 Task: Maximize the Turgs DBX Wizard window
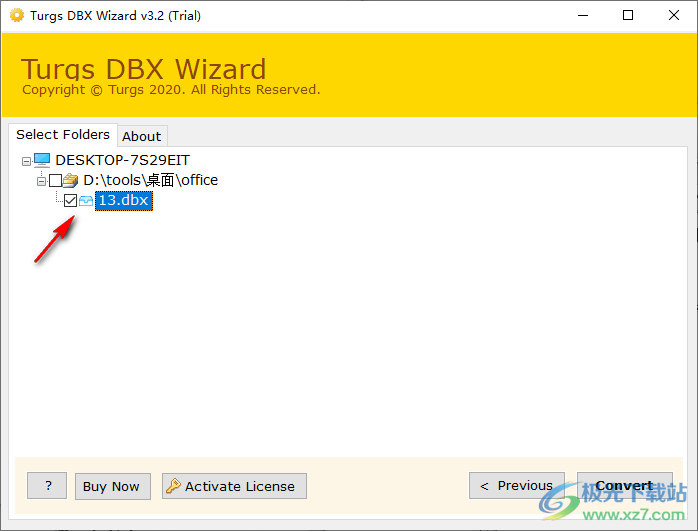pyautogui.click(x=628, y=16)
